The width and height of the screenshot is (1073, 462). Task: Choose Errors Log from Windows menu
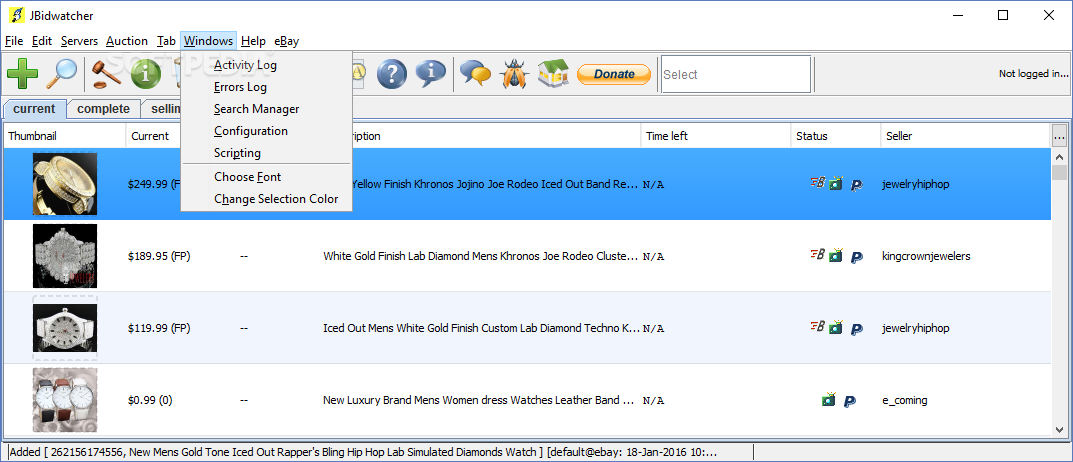click(x=267, y=87)
